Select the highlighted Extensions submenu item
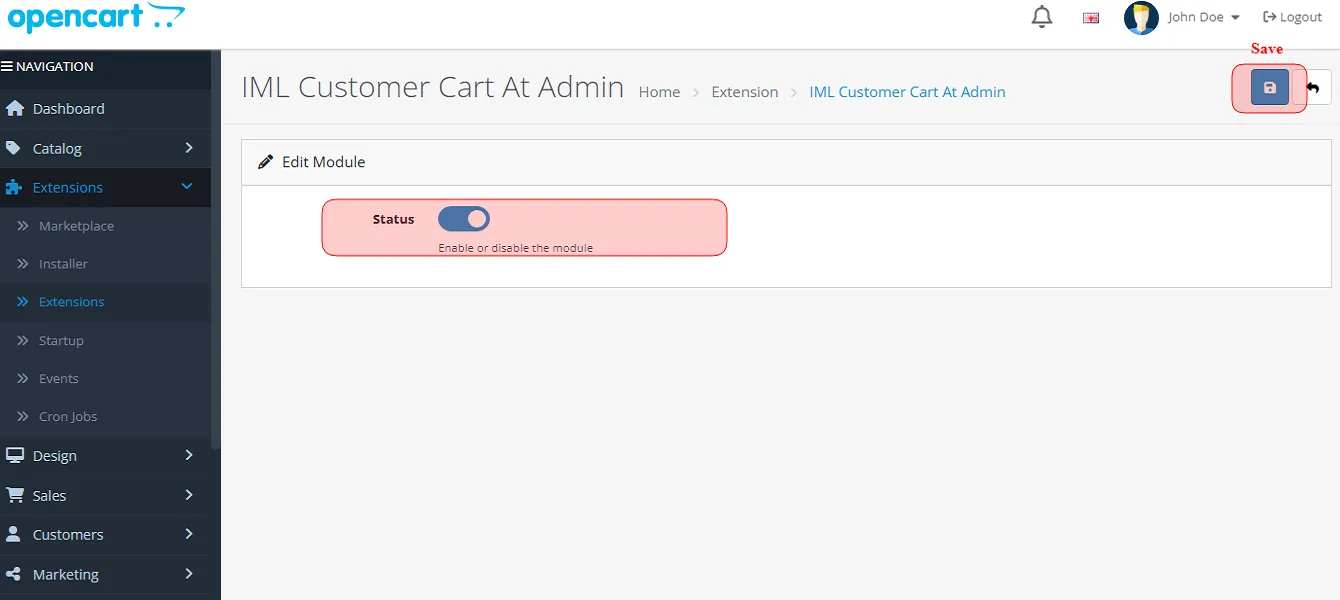Image resolution: width=1340 pixels, height=600 pixels. pos(105,302)
